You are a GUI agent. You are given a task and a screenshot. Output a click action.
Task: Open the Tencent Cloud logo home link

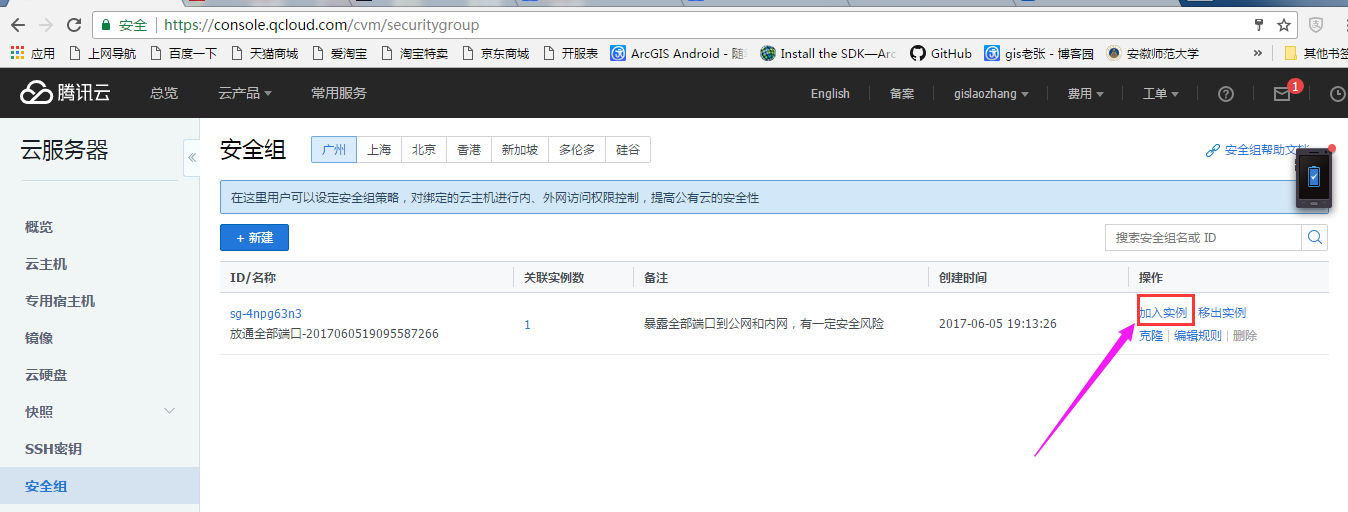pos(66,93)
